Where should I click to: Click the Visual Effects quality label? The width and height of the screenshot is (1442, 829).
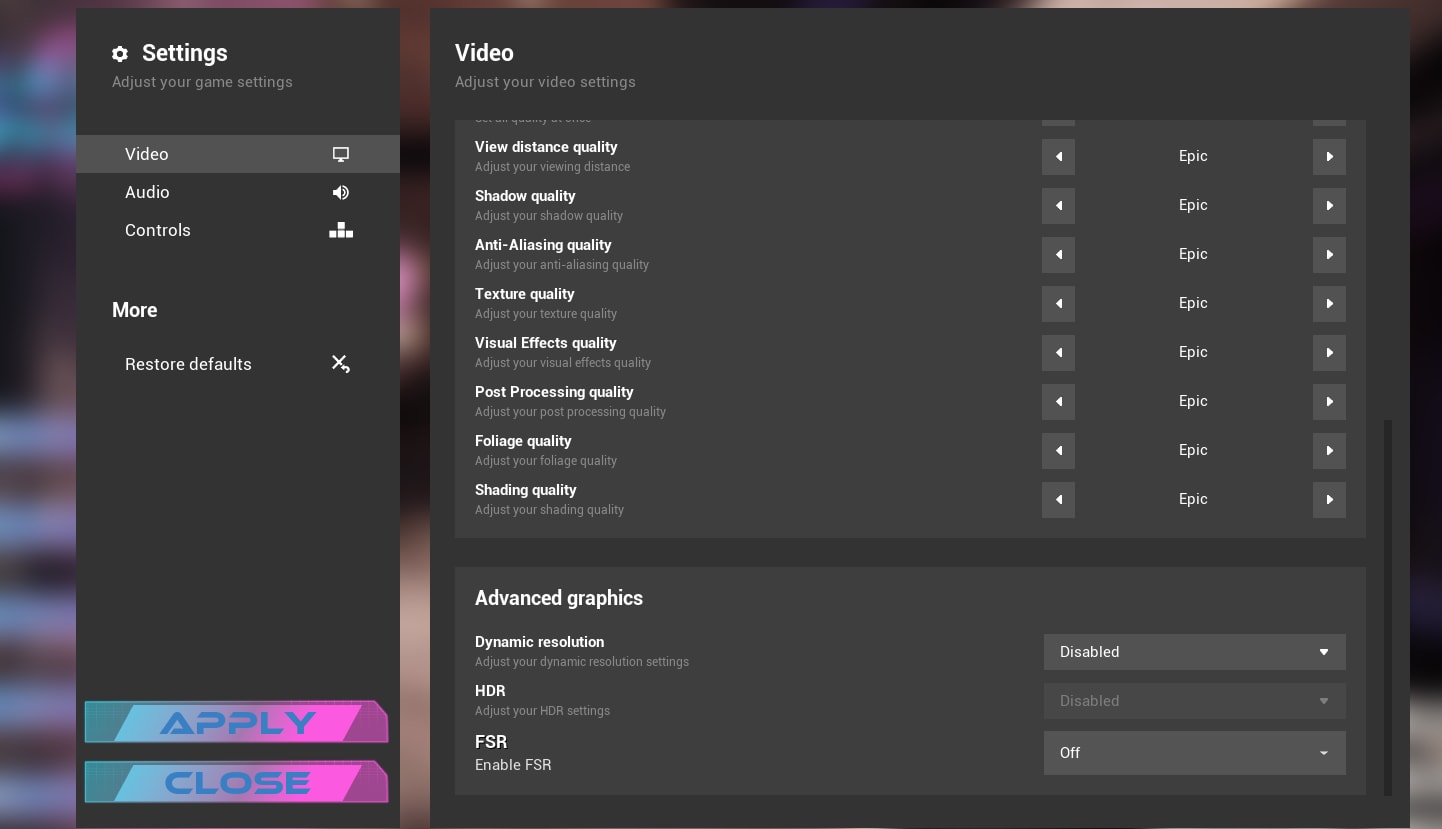tap(546, 343)
